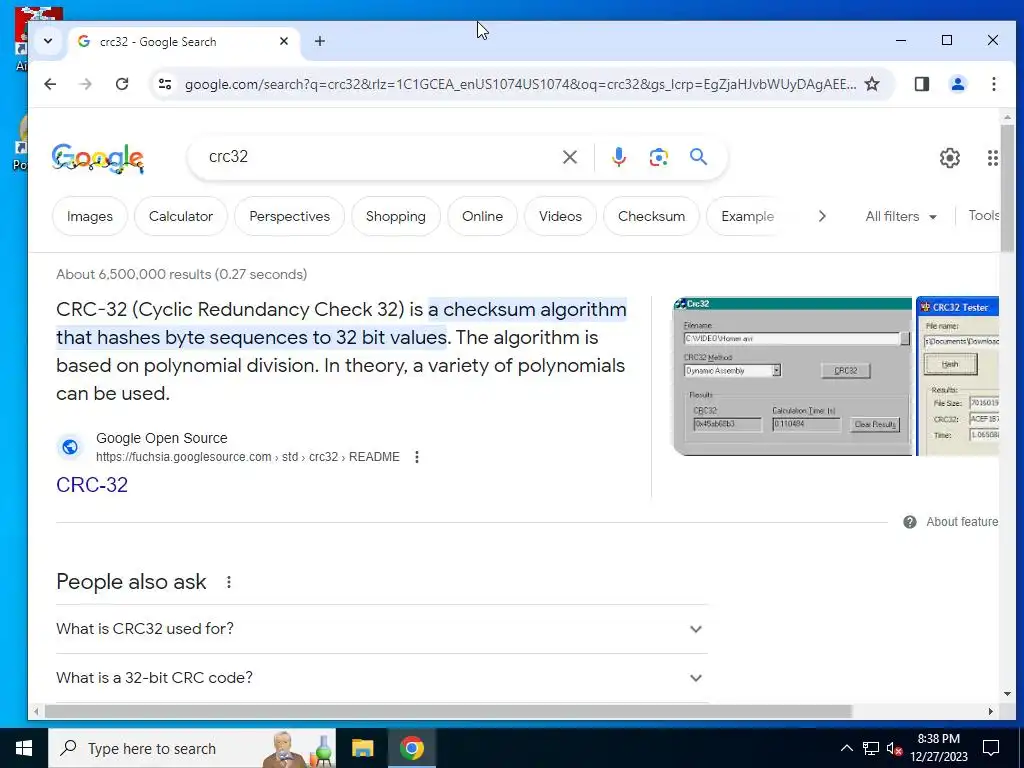The image size is (1024, 768).
Task: Open the network tray icon
Action: (x=871, y=748)
